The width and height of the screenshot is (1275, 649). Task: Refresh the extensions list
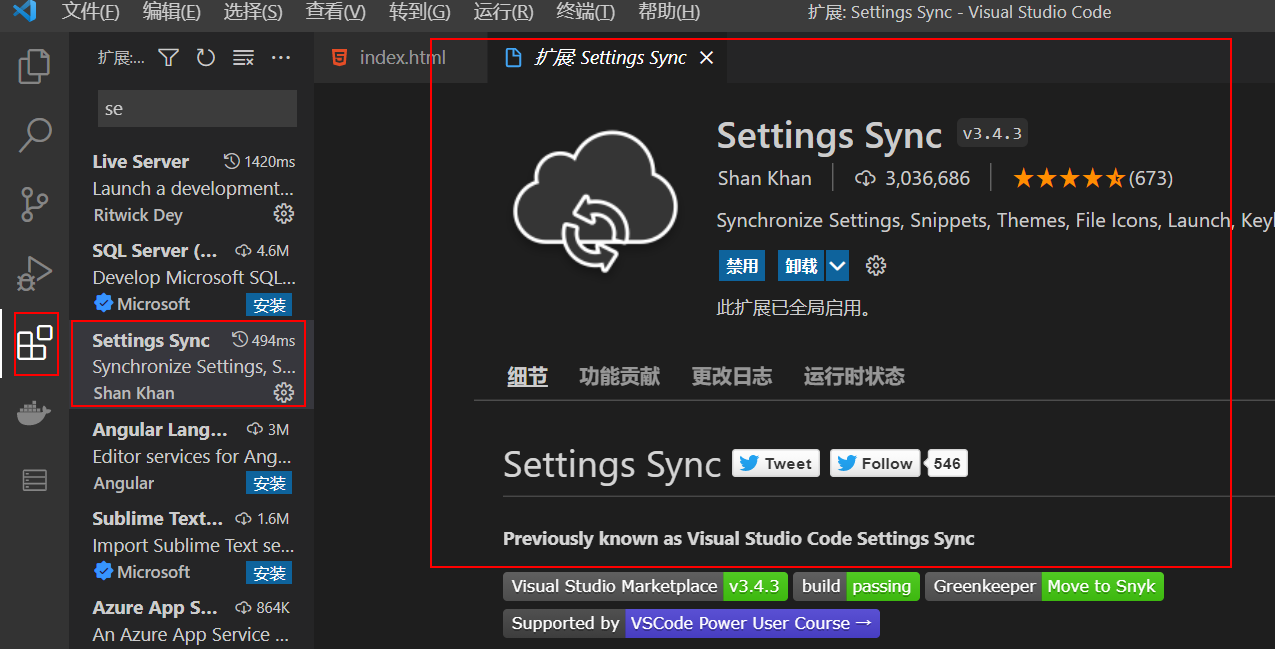(206, 58)
